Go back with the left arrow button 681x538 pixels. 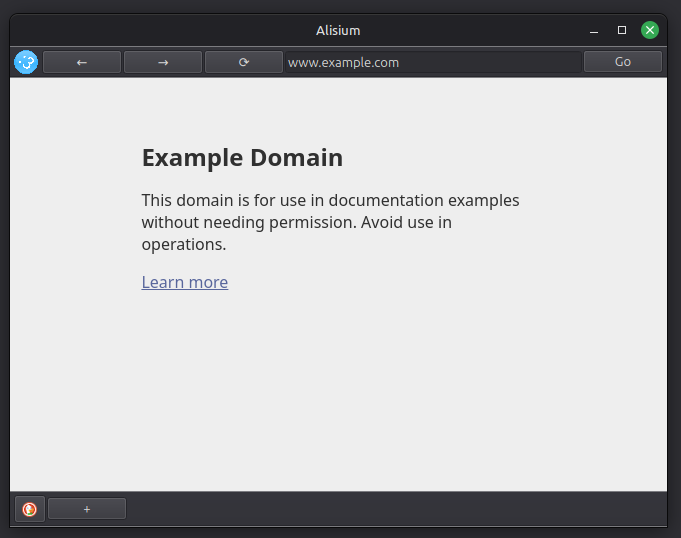[82, 62]
